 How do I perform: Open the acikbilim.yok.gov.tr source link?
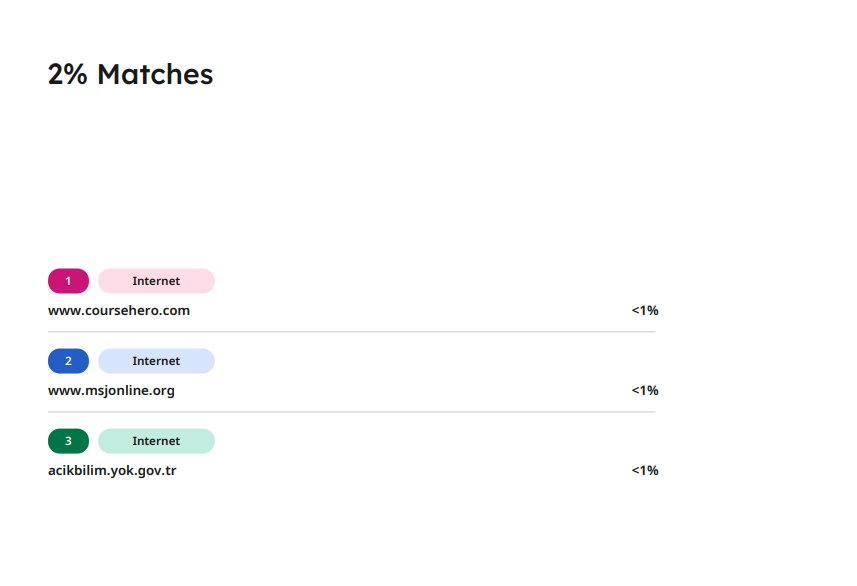coord(112,471)
